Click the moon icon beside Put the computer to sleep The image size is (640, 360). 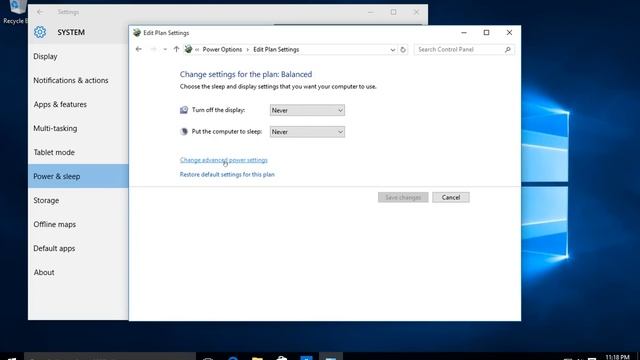click(184, 131)
